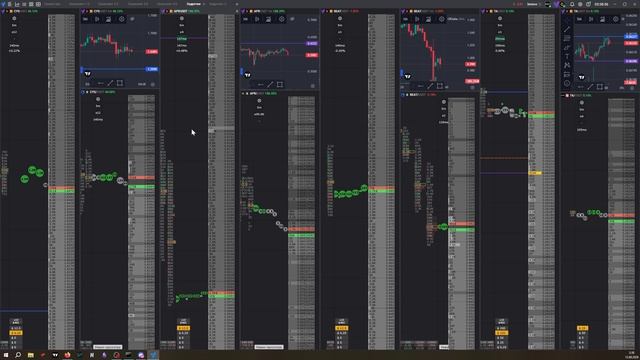Viewport: 640px width, 360px height.
Task: Open the interval selector on the BEAT chart toolbar
Action: point(405,19)
